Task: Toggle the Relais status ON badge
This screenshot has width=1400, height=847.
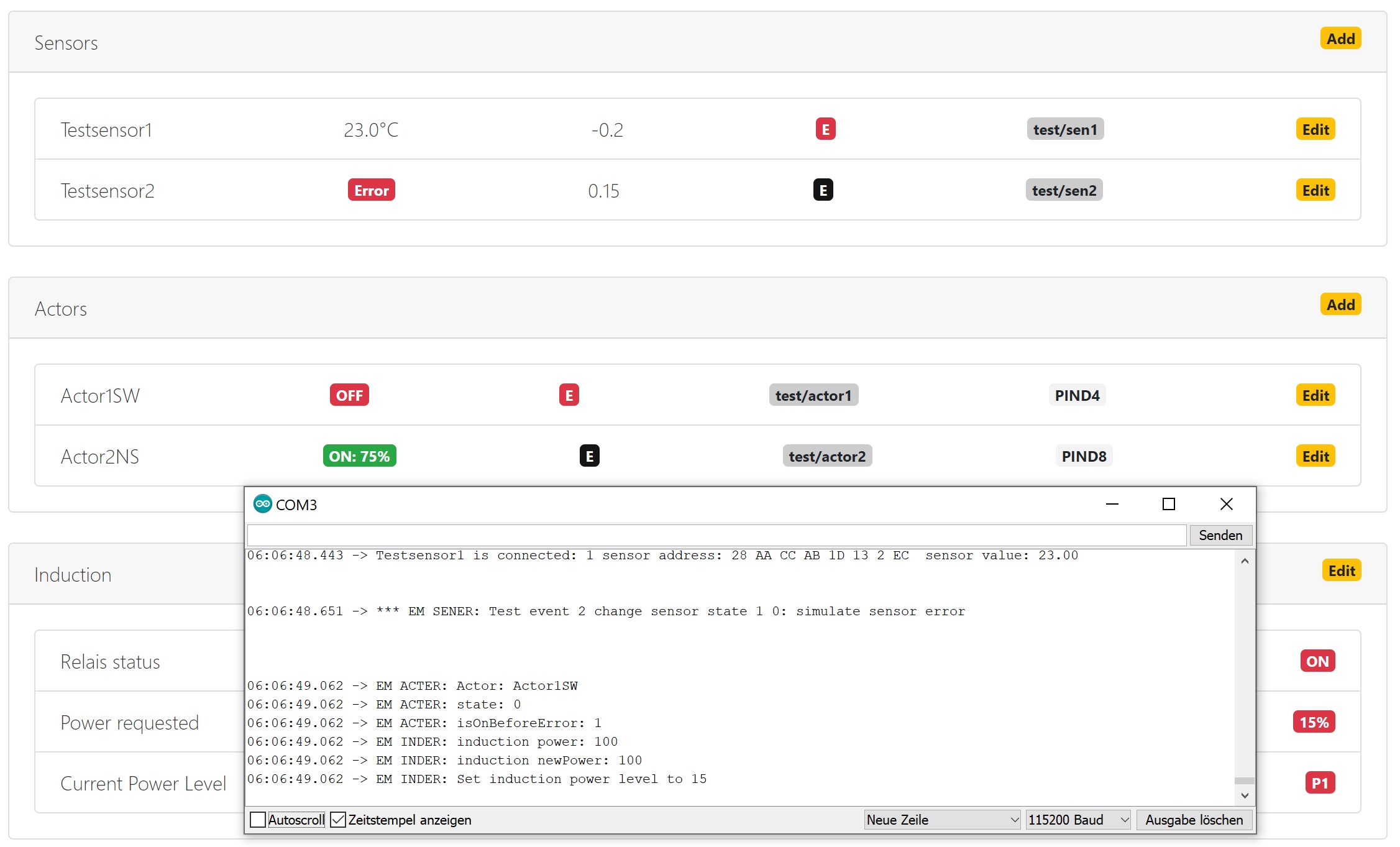Action: (1317, 661)
